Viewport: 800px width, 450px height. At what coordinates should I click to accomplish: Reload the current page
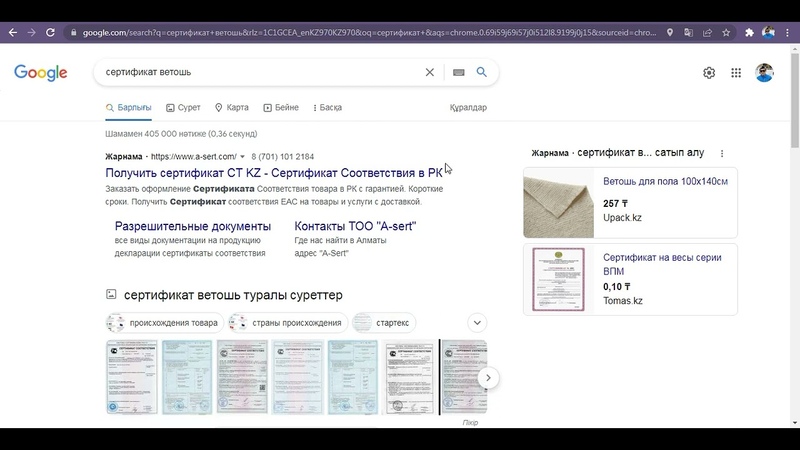point(50,33)
